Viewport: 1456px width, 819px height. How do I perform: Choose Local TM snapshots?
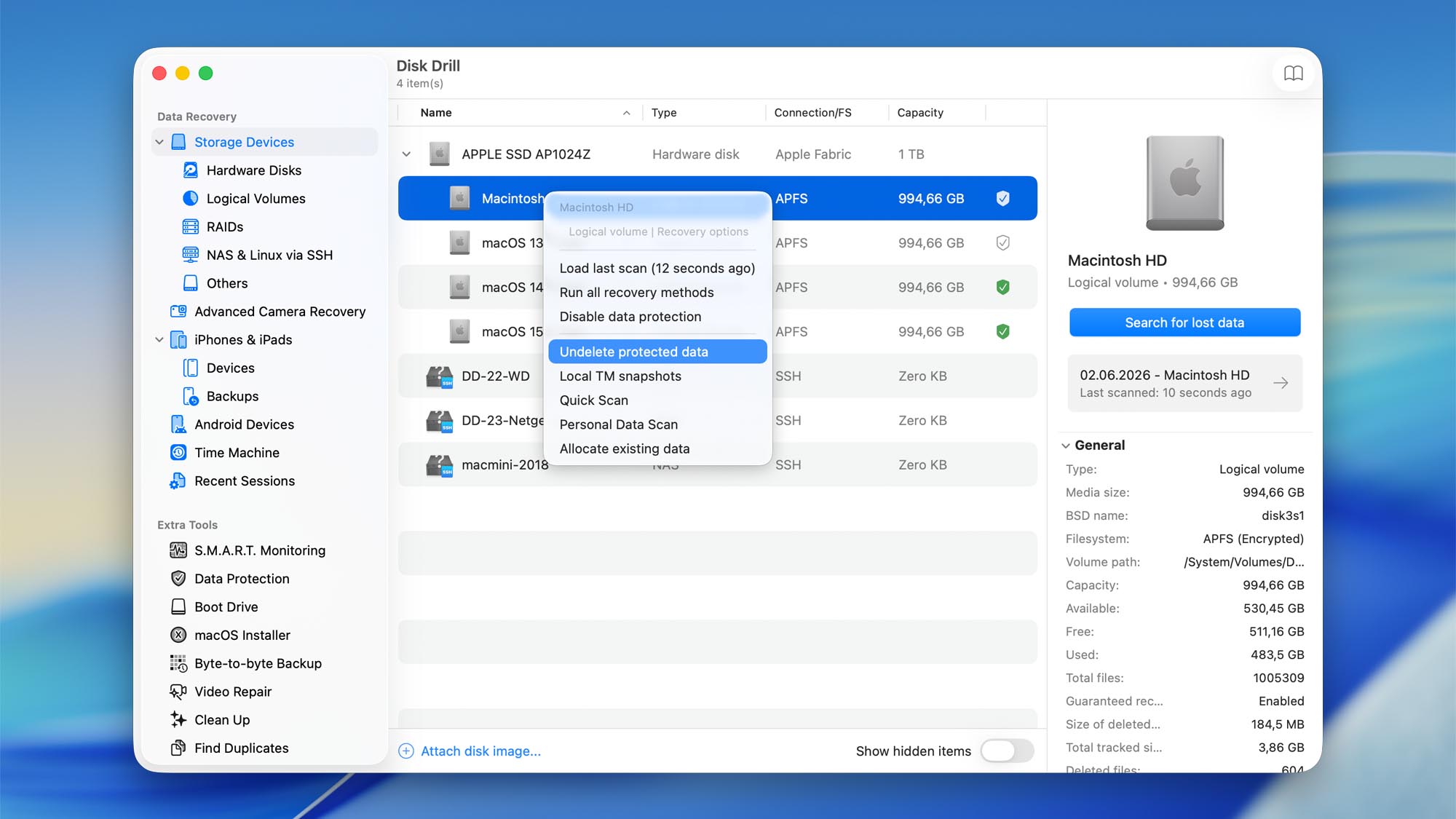coord(657,376)
